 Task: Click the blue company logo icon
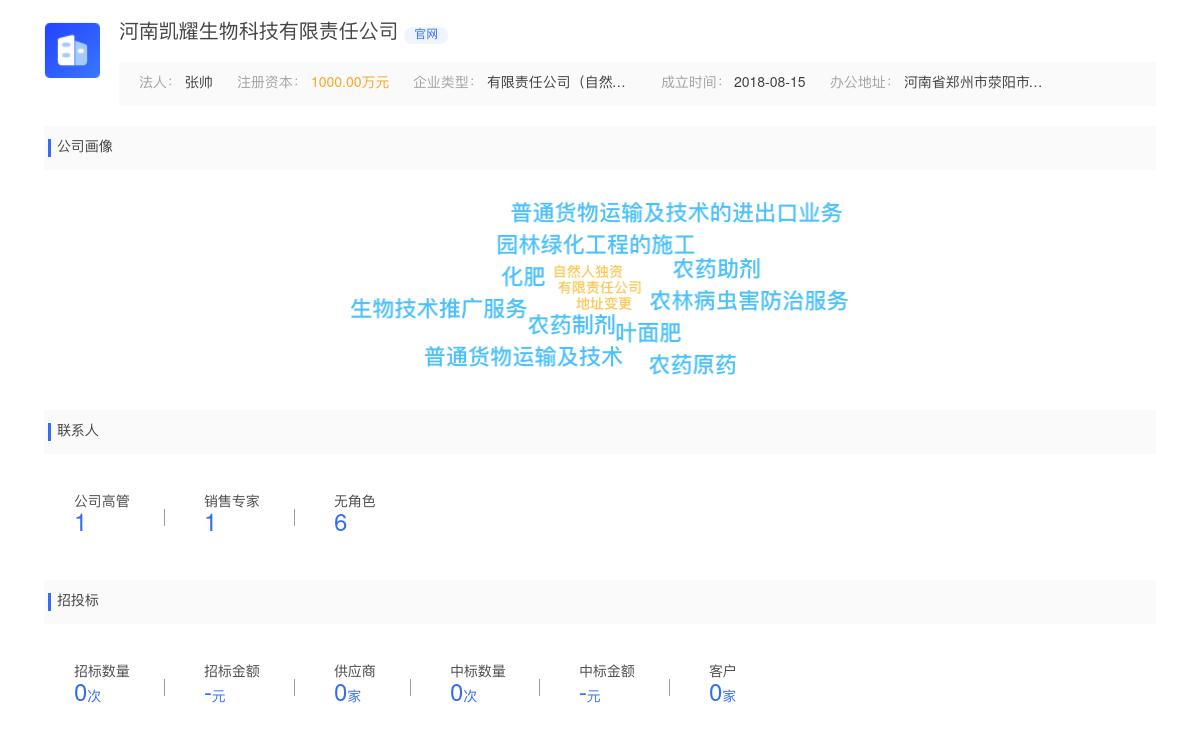click(x=72, y=50)
